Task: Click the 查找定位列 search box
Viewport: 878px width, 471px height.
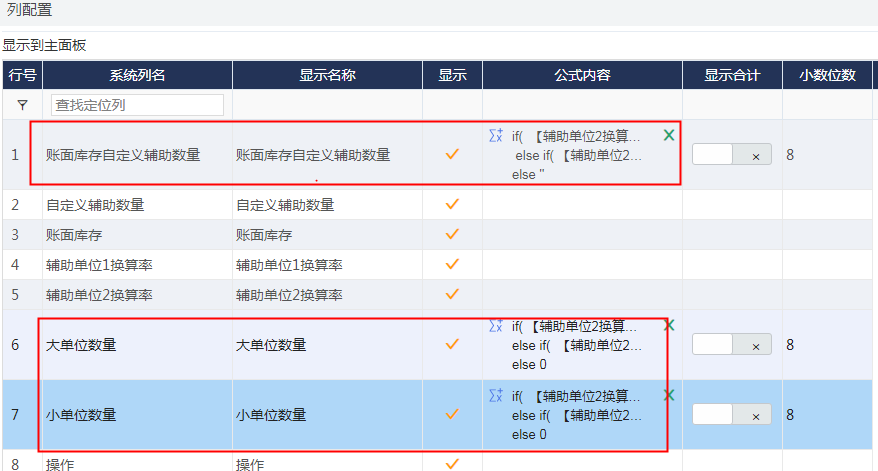Action: [137, 105]
